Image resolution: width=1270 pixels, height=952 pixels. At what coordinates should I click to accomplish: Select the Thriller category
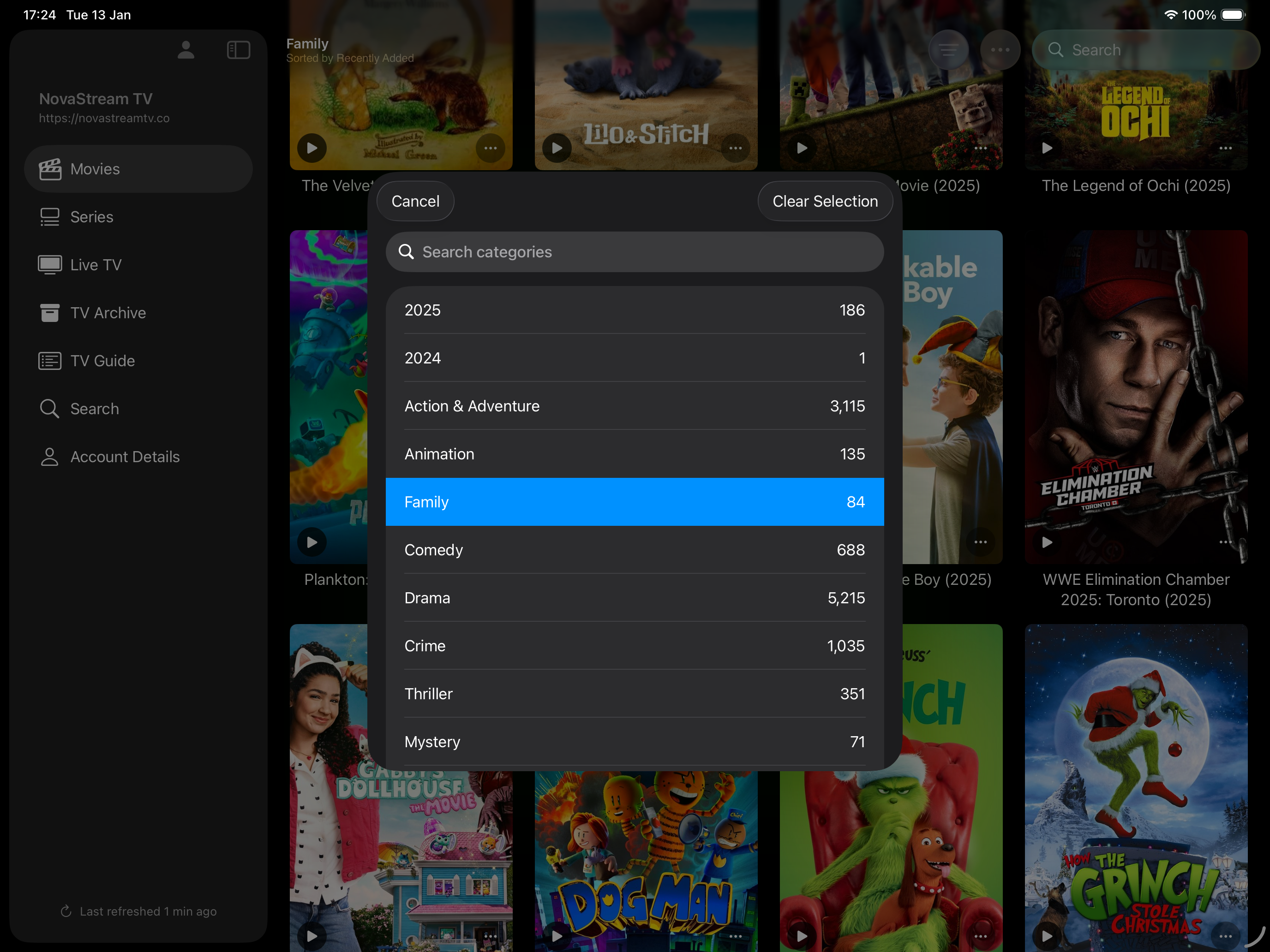[x=635, y=694]
